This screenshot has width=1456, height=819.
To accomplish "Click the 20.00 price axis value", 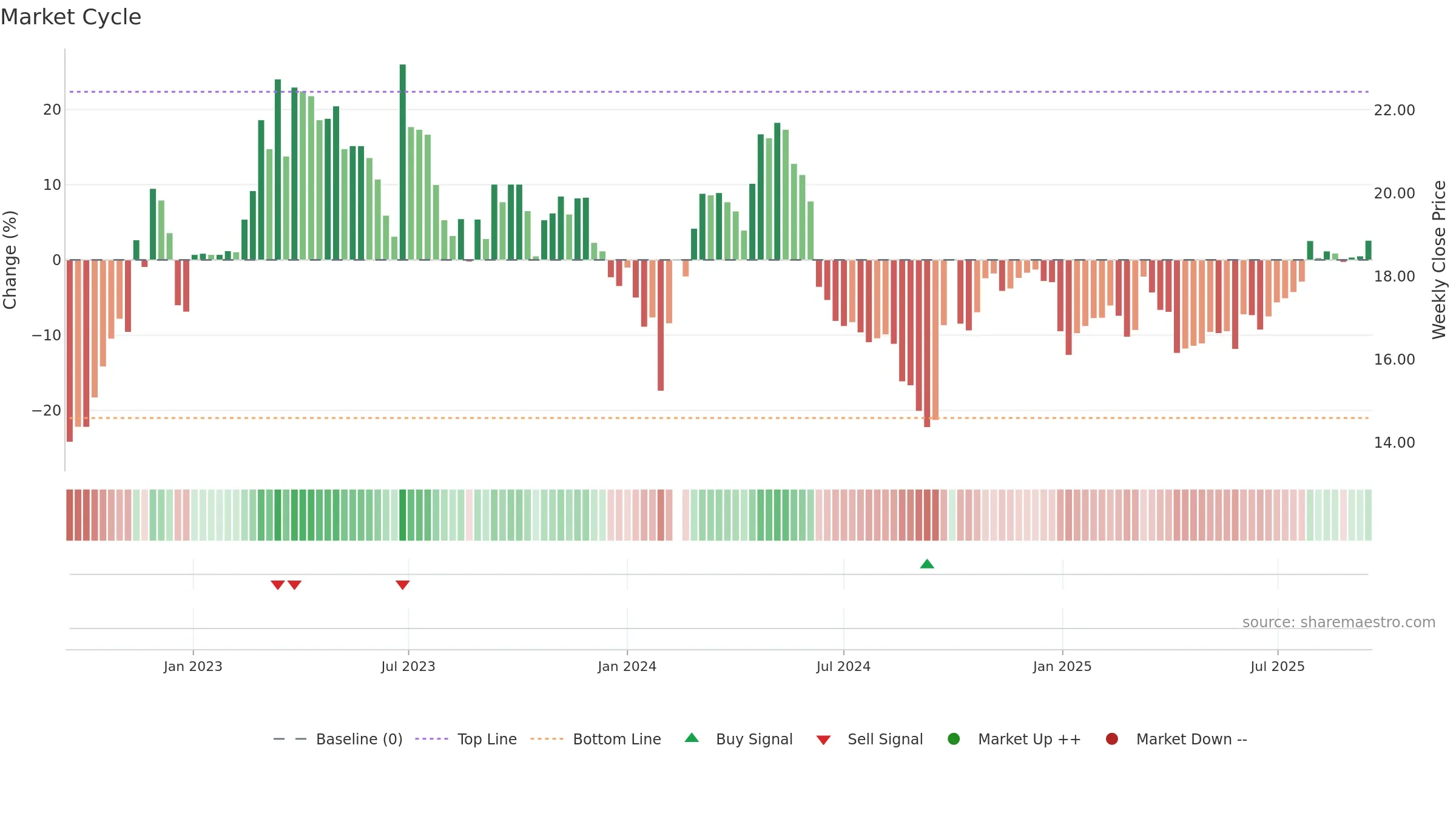I will 1394,194.
